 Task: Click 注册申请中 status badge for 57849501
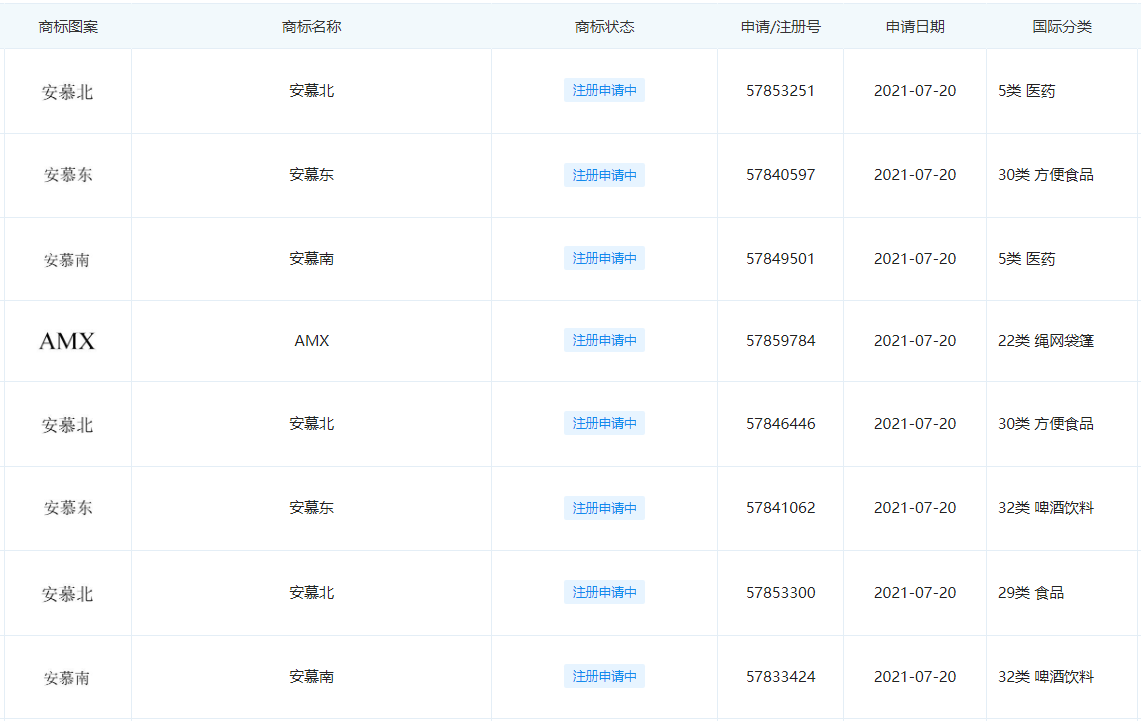pyautogui.click(x=604, y=258)
